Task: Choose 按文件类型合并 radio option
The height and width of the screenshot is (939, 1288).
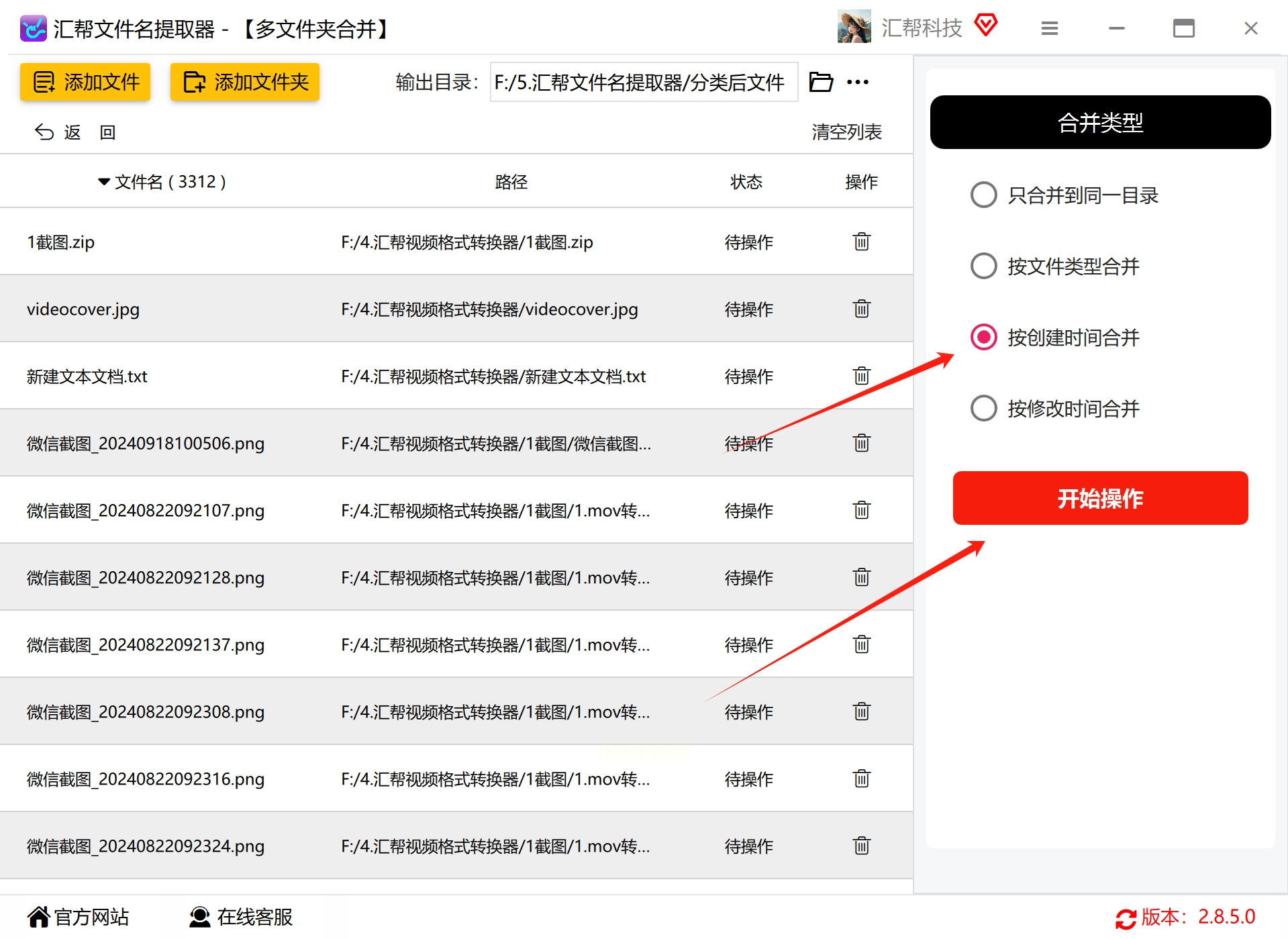Action: click(x=983, y=266)
